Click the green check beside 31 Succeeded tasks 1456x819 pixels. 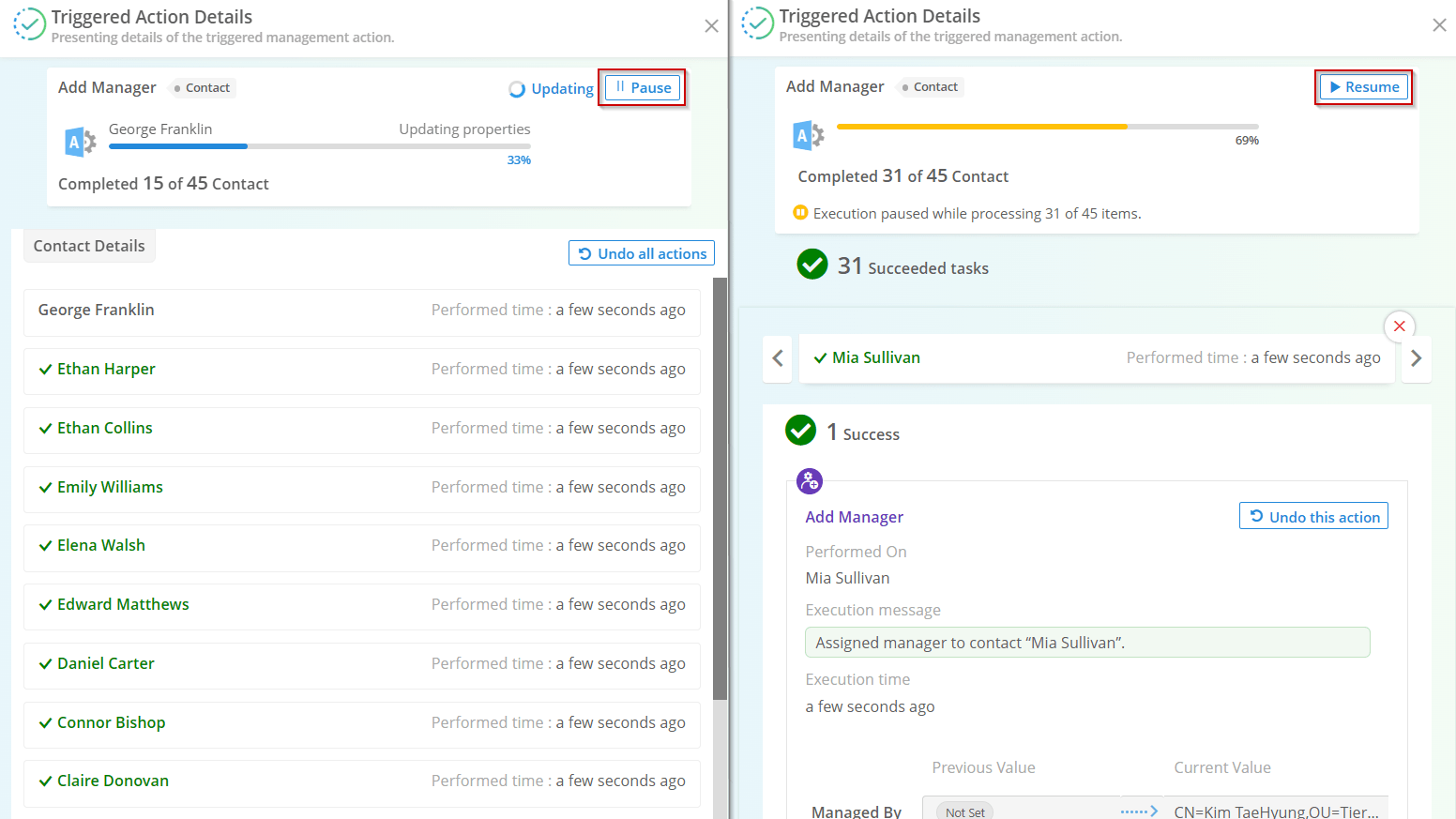point(812,265)
